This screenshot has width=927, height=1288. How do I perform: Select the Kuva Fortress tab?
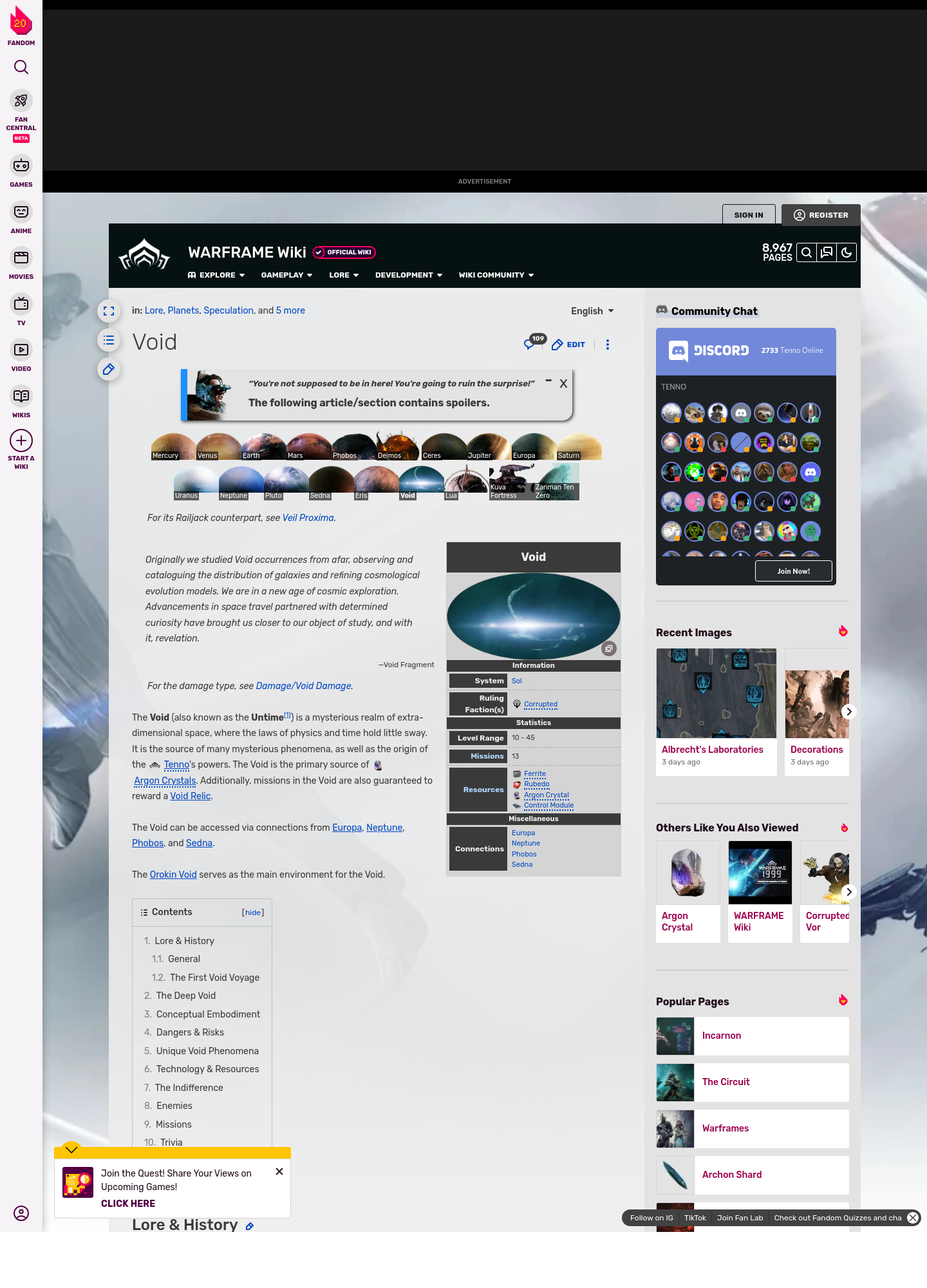click(512, 483)
